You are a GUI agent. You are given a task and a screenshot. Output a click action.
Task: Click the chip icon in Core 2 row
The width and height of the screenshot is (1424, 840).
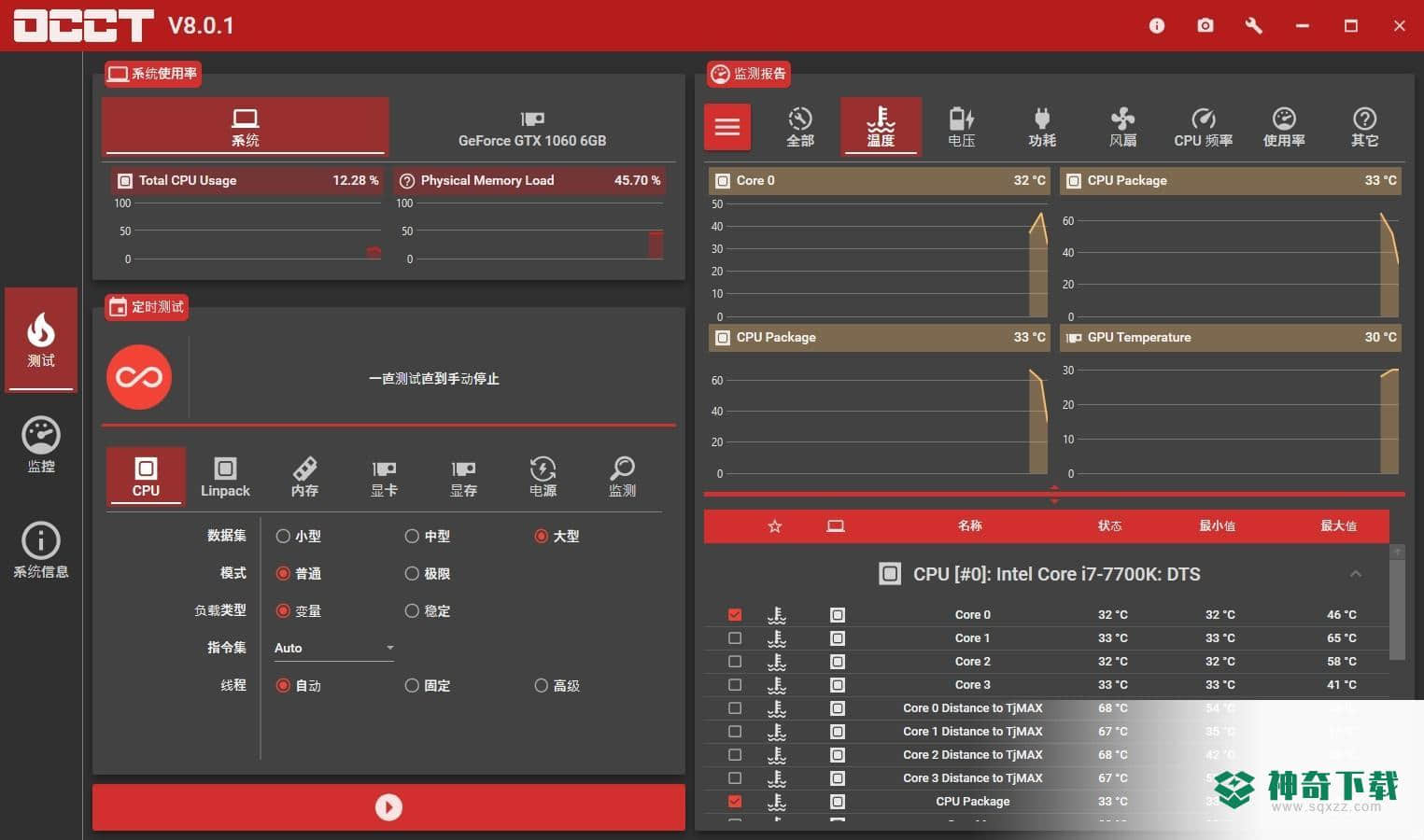pos(838,661)
